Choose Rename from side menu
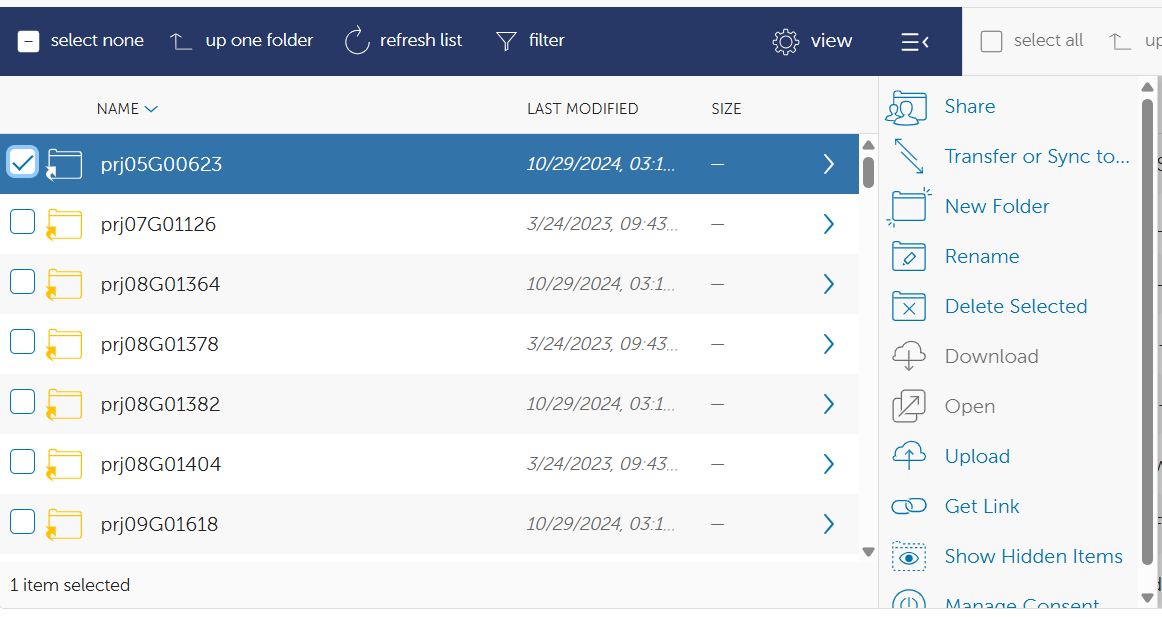Image resolution: width=1162 pixels, height=617 pixels. point(982,256)
